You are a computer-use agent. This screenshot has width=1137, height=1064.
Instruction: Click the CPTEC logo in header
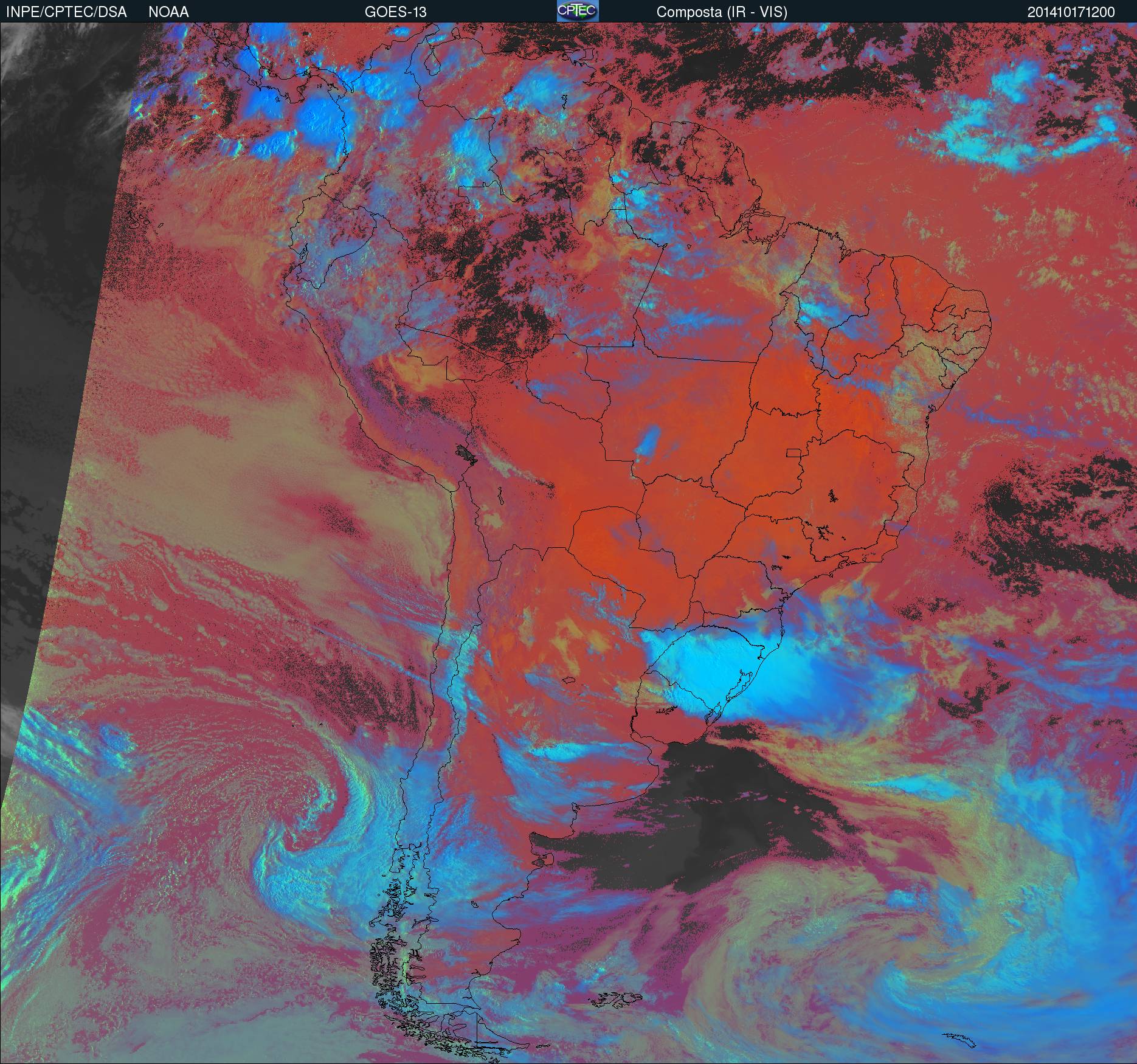(578, 11)
